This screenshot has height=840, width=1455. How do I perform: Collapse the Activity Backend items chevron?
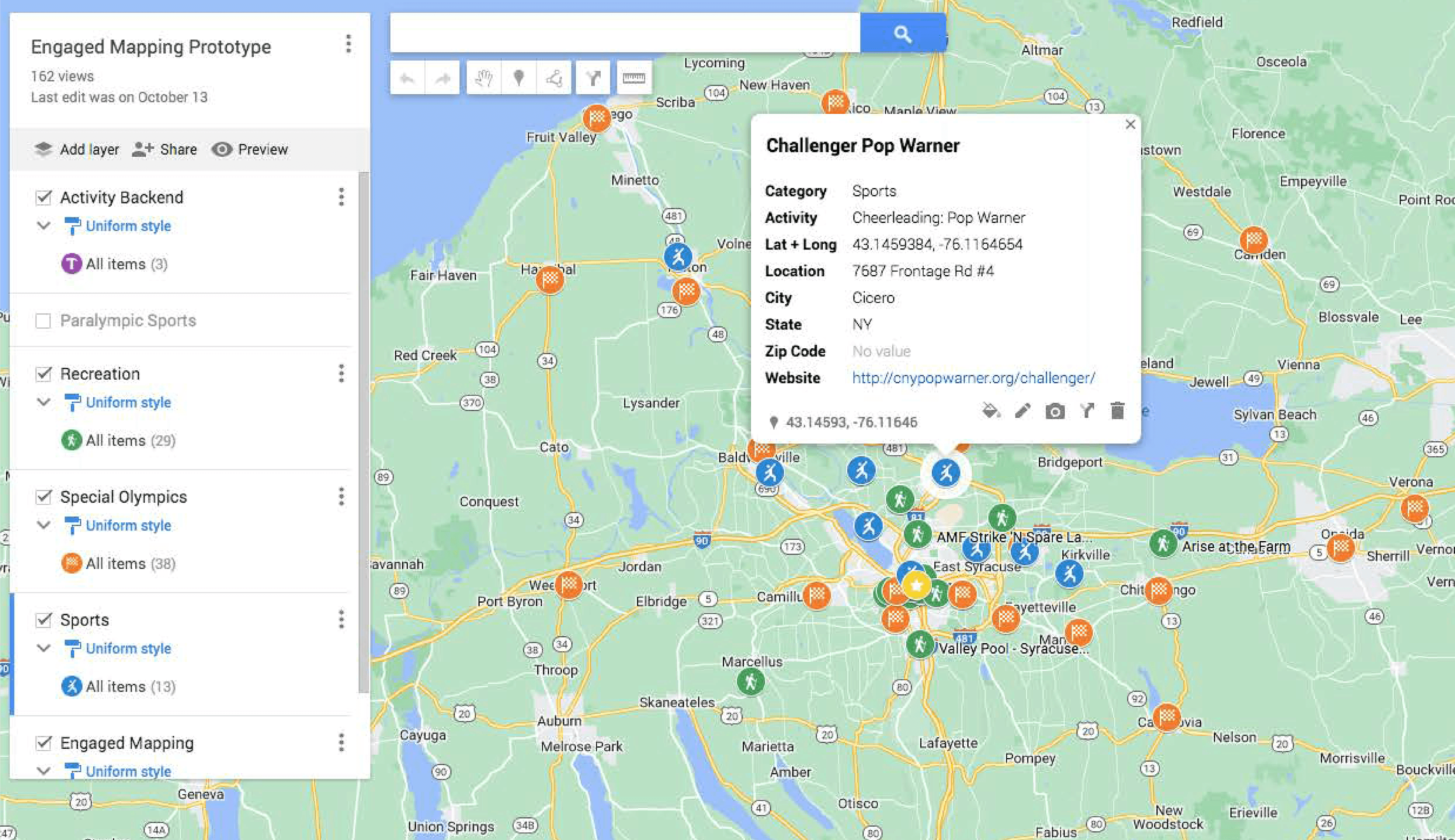pyautogui.click(x=43, y=226)
